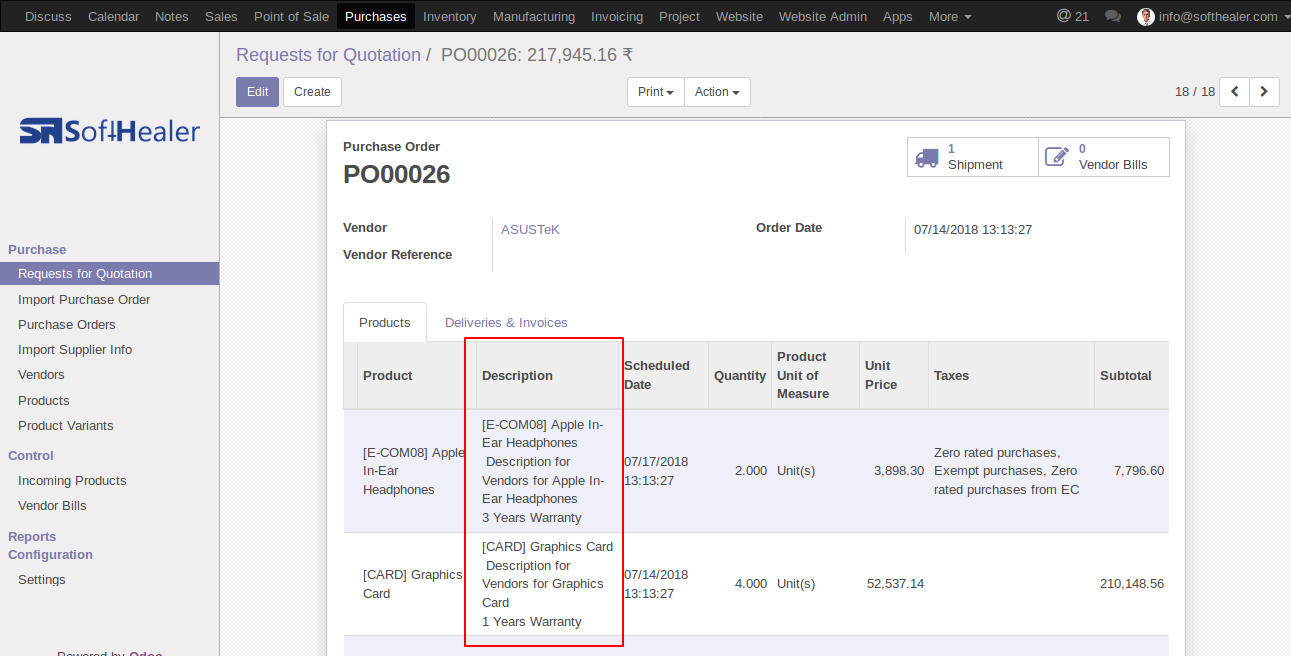Open the ASUSTeK vendor link
1291x656 pixels.
pyautogui.click(x=530, y=229)
